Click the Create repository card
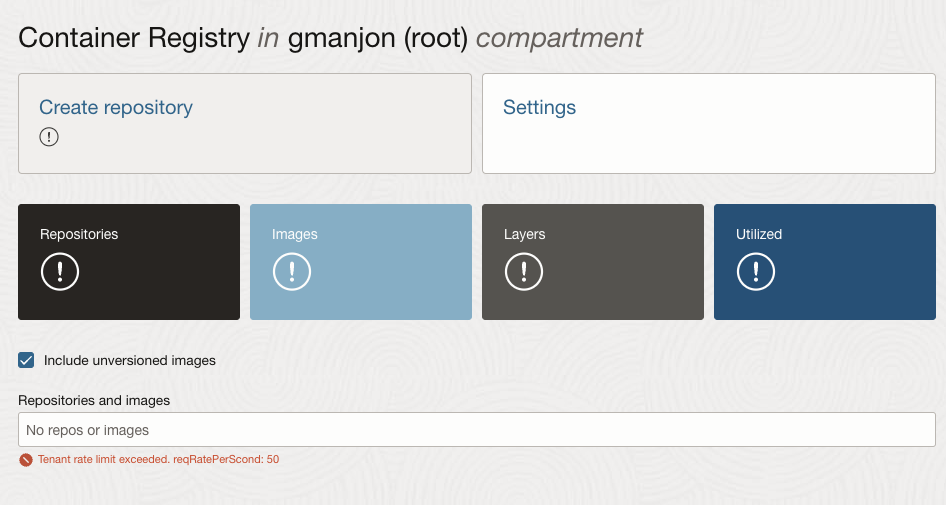This screenshot has width=946, height=505. coord(245,124)
